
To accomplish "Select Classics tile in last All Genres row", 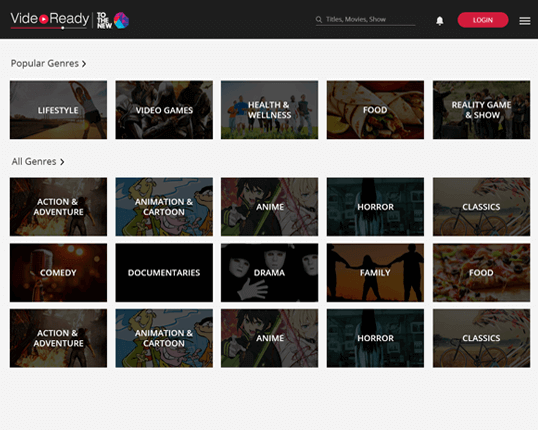I will [481, 338].
